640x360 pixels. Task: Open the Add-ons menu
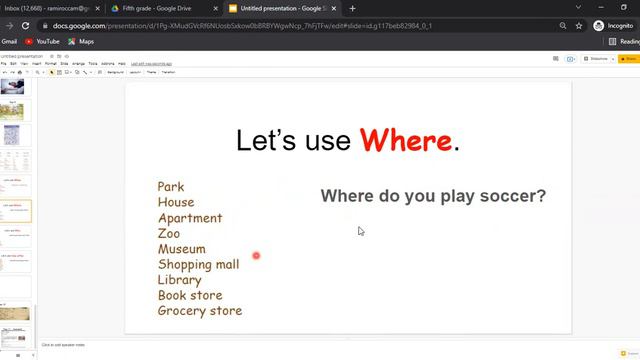(108, 64)
